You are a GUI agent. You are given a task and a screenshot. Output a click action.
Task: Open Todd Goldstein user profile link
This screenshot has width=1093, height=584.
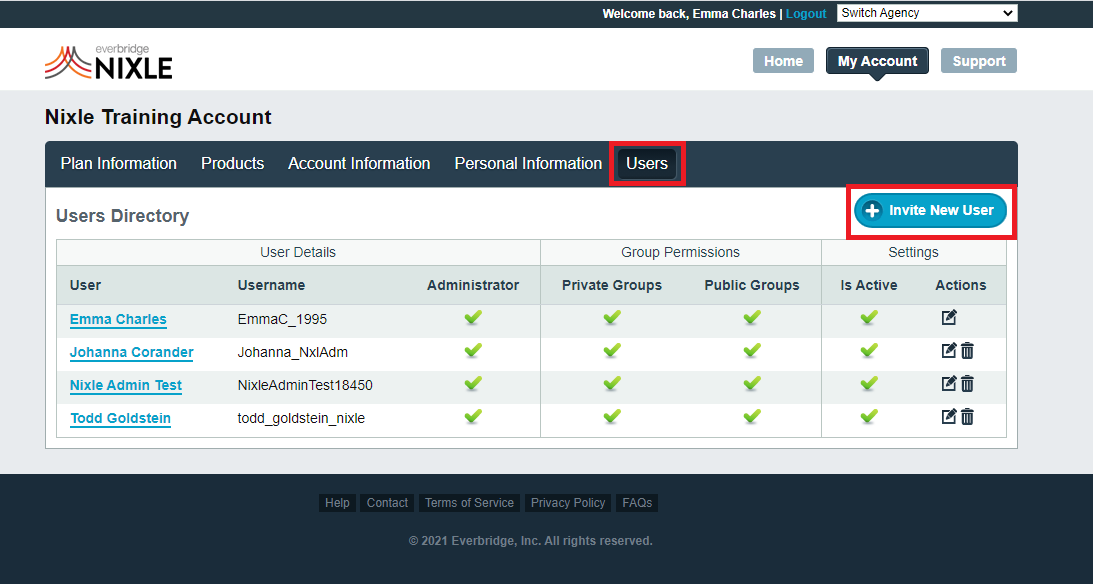(121, 418)
